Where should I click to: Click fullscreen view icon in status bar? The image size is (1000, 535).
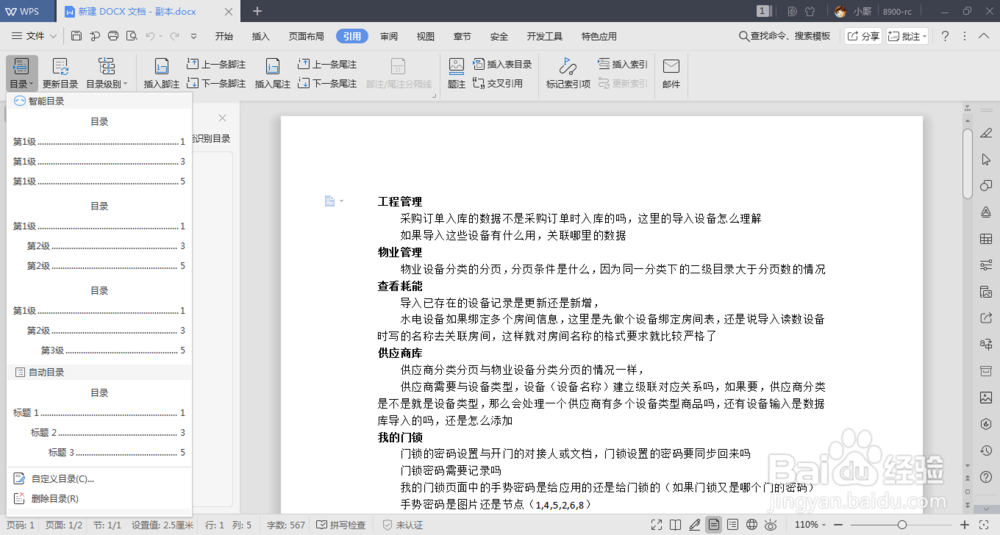(x=656, y=525)
